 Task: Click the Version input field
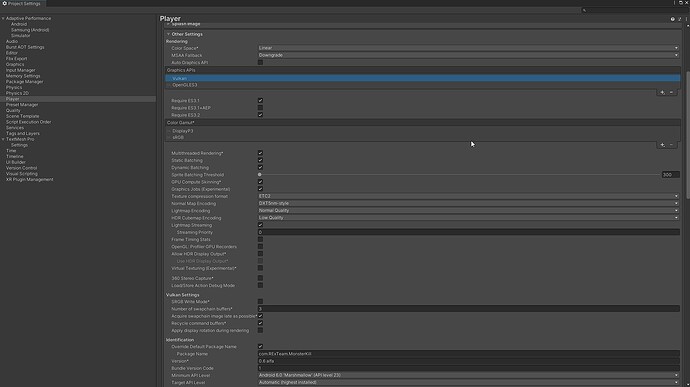[469, 361]
